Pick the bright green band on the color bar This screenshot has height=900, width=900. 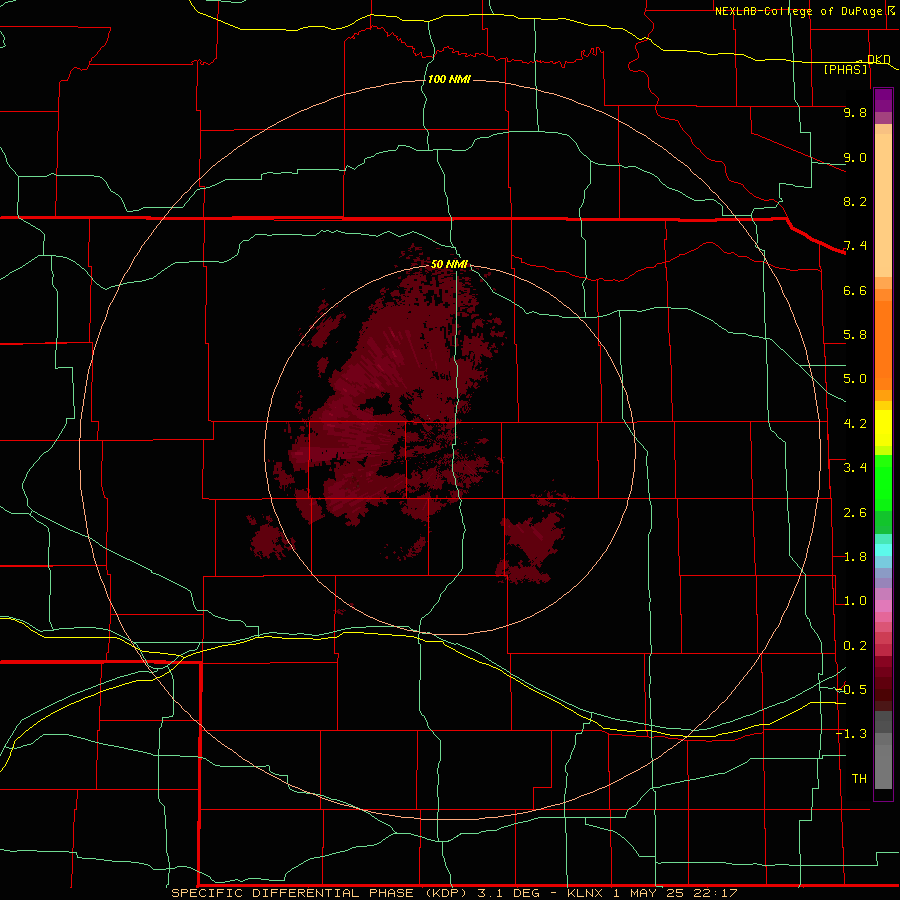[883, 483]
